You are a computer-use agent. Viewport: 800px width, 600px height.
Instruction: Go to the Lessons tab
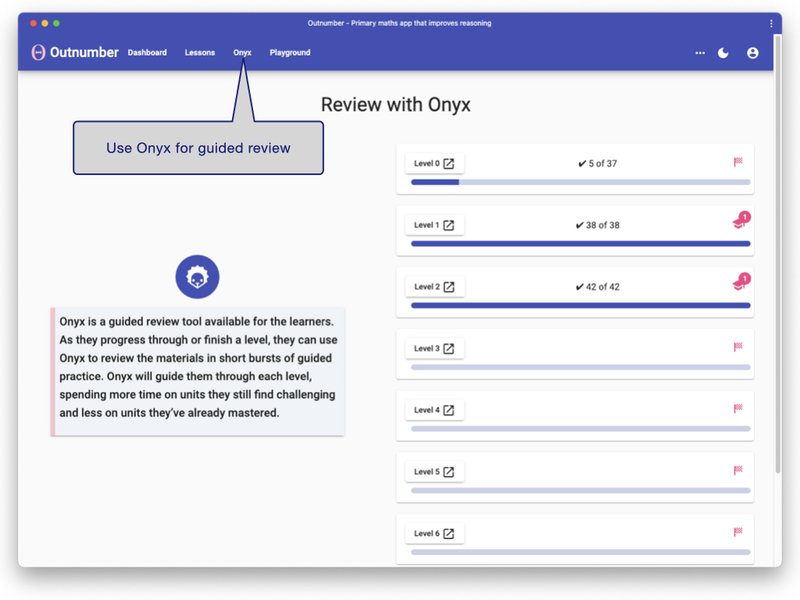[x=200, y=53]
